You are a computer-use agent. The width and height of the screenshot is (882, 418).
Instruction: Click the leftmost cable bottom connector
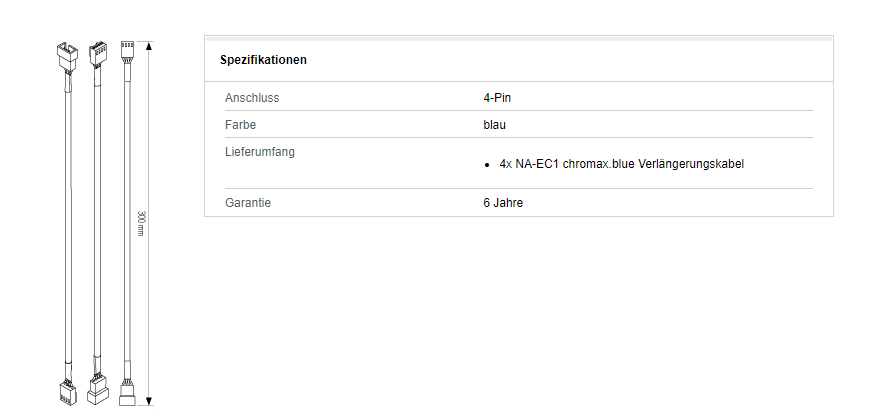point(68,393)
